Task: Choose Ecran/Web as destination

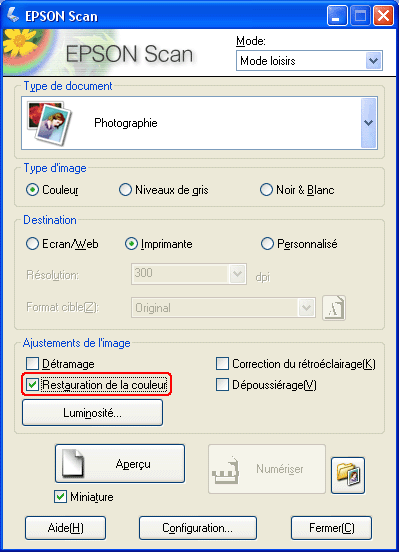Action: (x=32, y=244)
